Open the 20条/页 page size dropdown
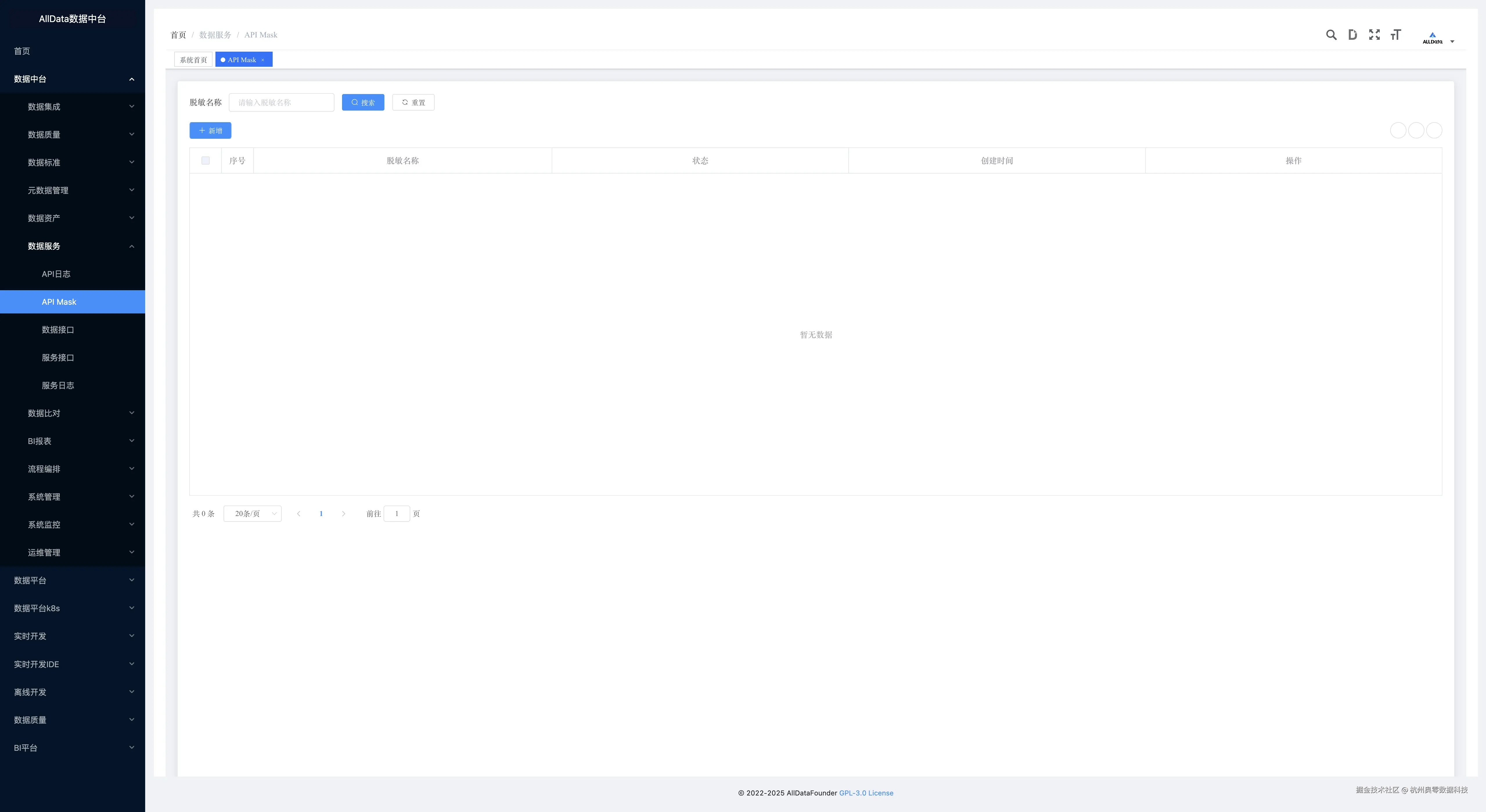This screenshot has height=812, width=1486. click(253, 514)
